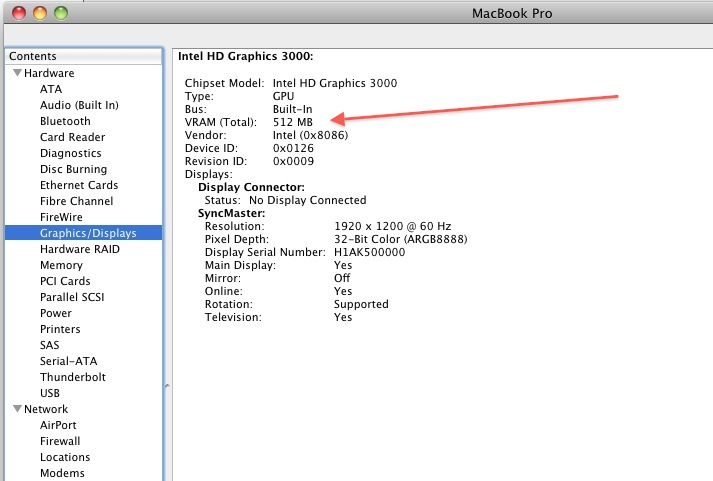Click the Network category label

click(x=46, y=409)
